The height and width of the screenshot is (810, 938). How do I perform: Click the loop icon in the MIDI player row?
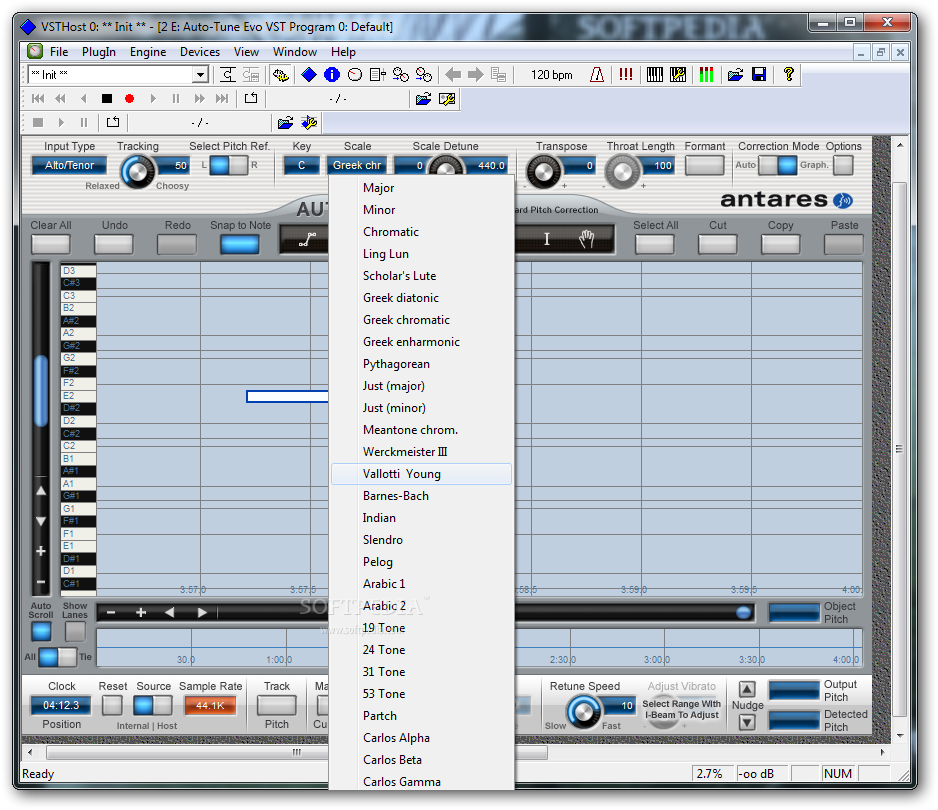(x=251, y=99)
